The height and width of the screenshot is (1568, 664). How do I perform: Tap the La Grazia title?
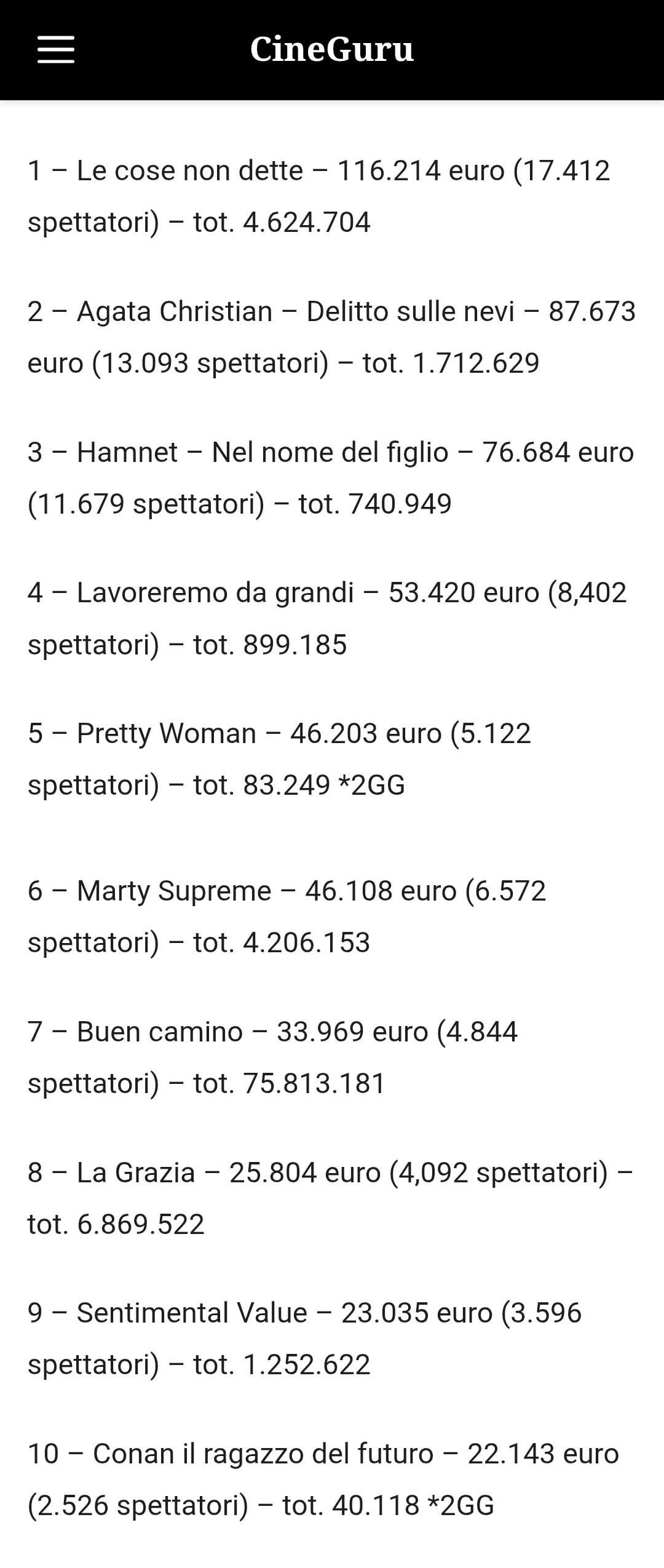tap(135, 1172)
